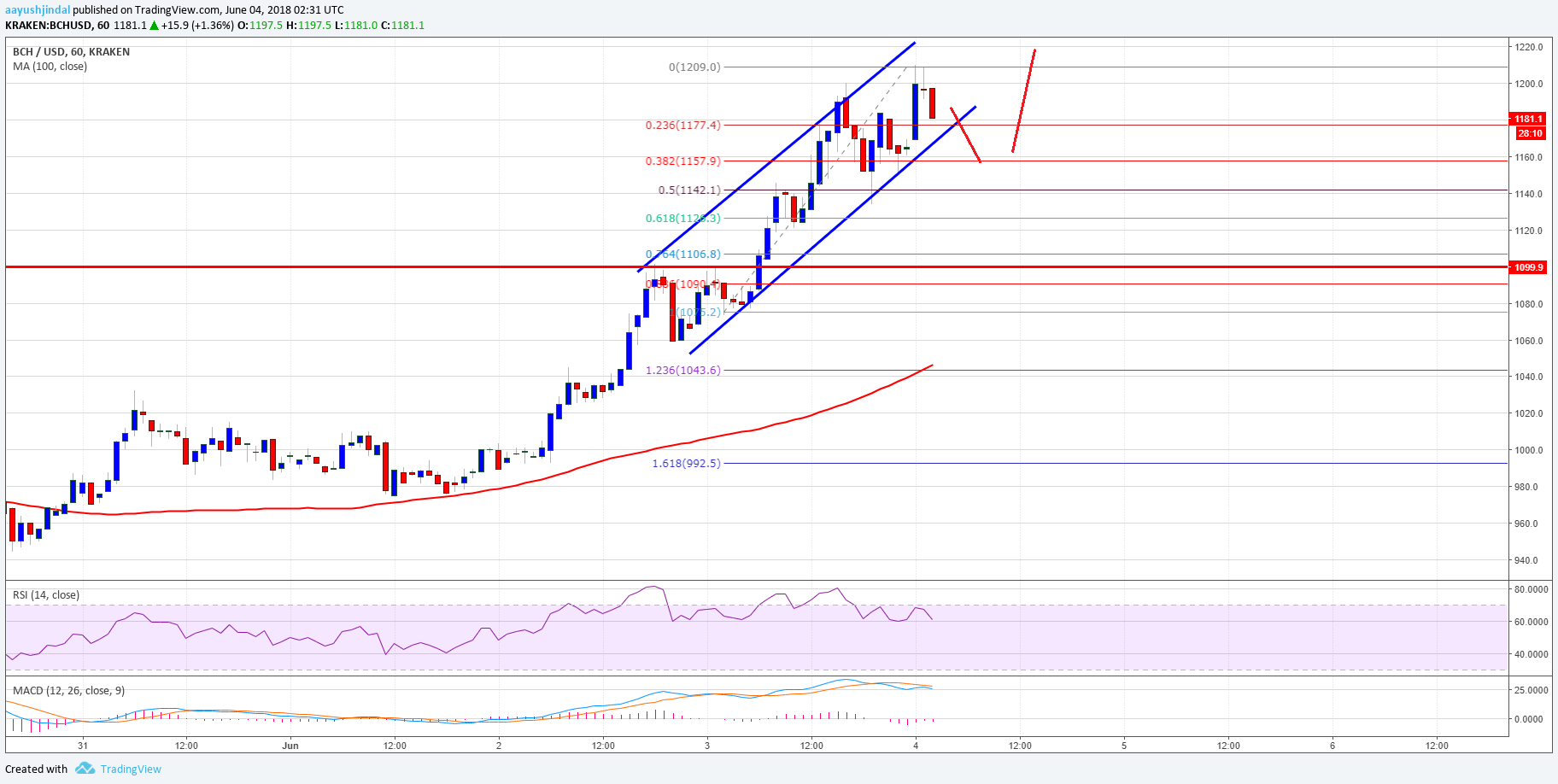Select the MA (100, close) indicator label
This screenshot has height=784, width=1558.
50,66
